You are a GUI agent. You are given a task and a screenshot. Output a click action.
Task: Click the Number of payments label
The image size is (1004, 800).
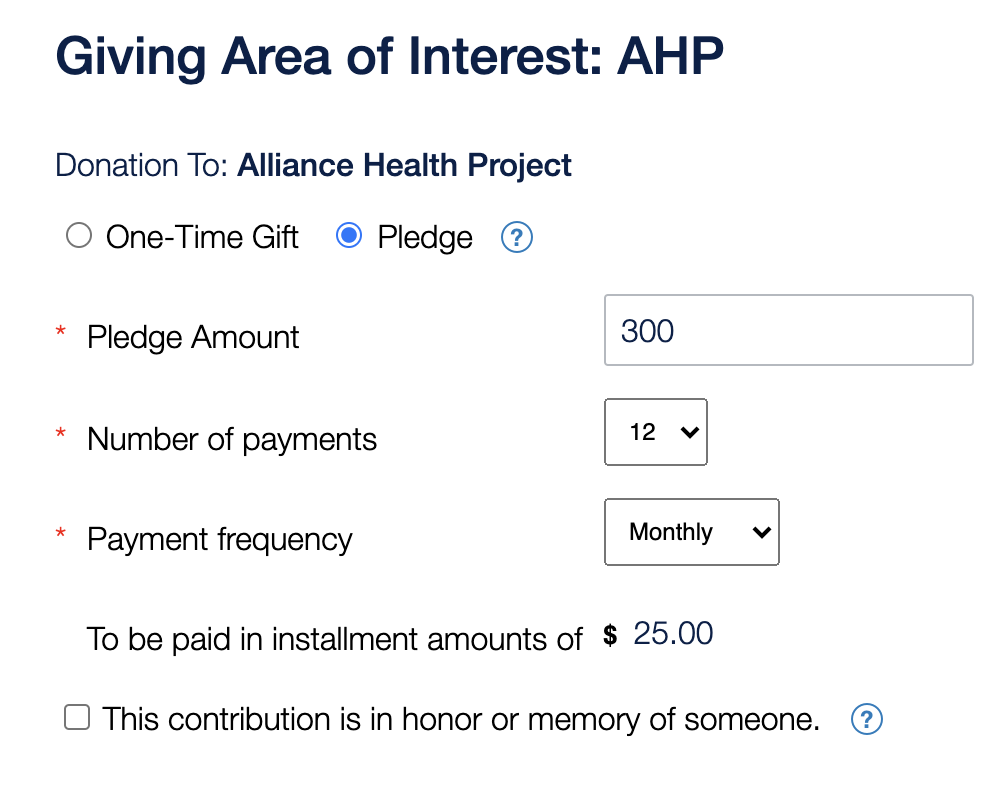(232, 439)
